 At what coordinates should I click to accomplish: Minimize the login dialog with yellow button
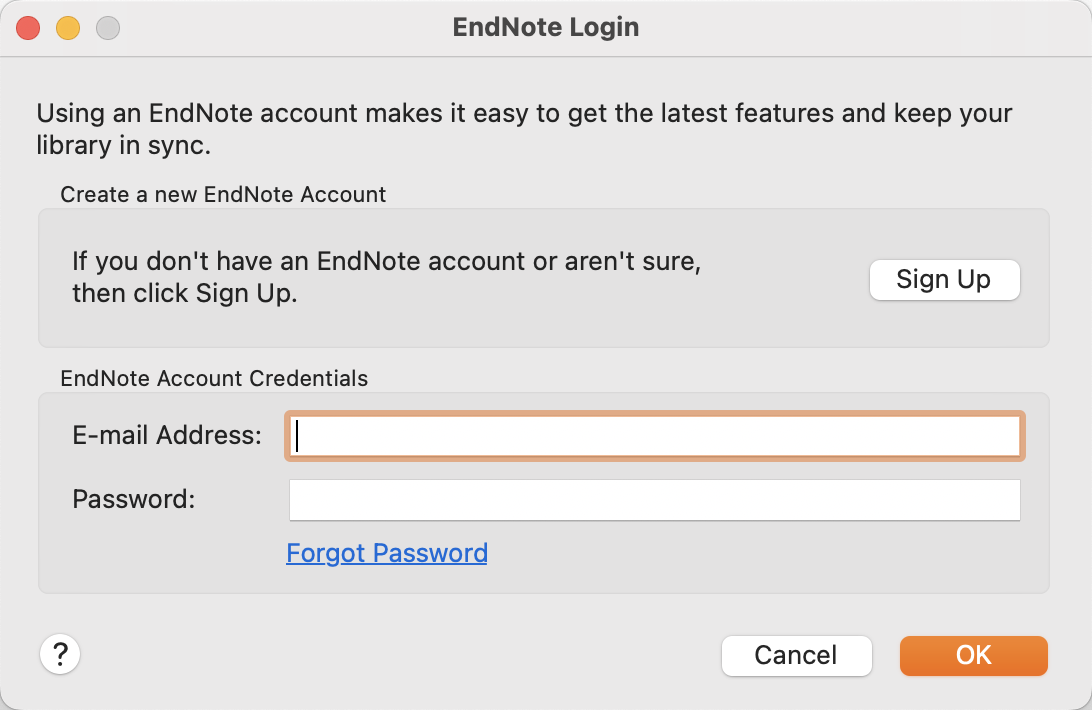point(68,28)
